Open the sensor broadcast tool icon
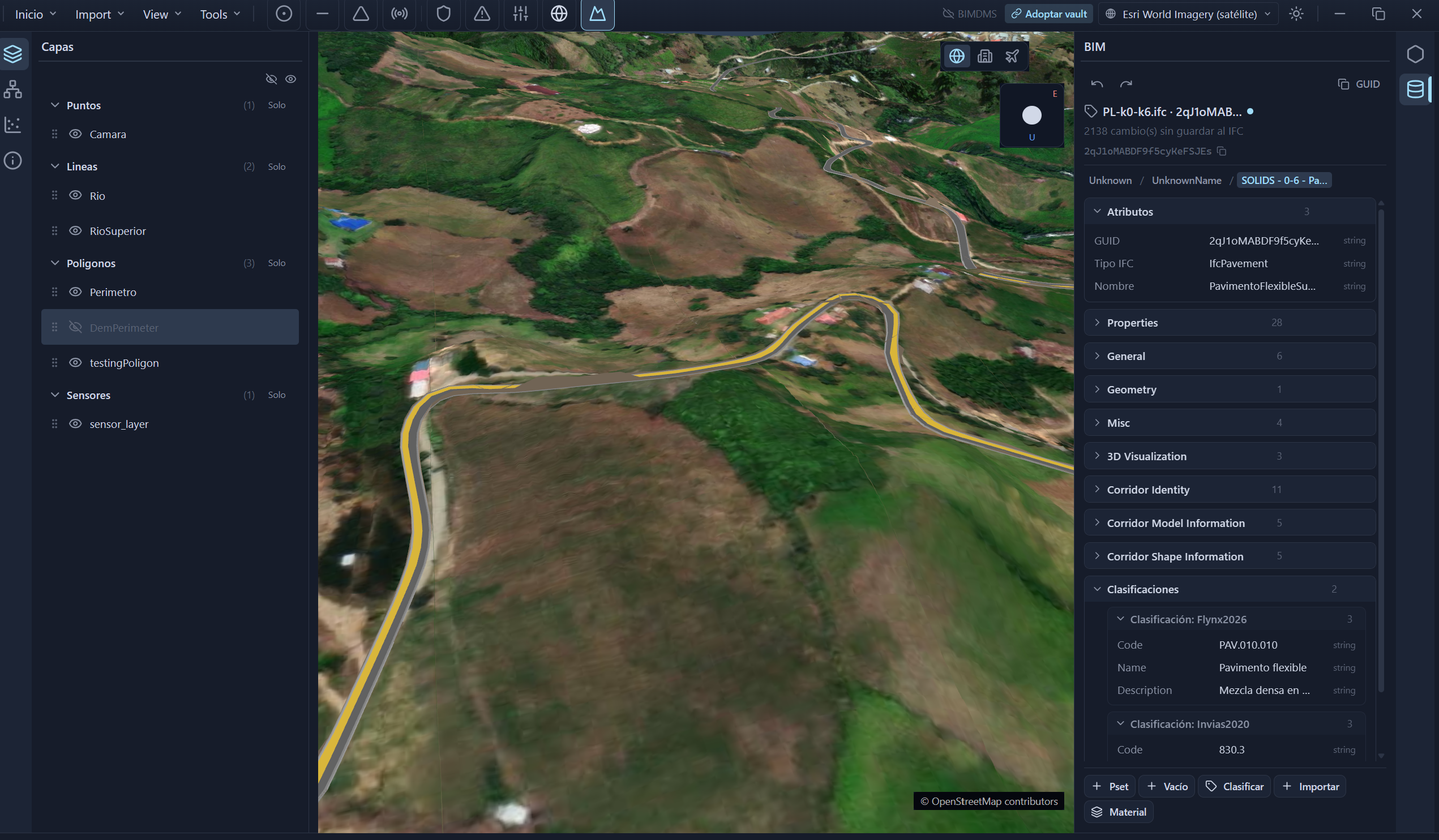 click(x=399, y=14)
